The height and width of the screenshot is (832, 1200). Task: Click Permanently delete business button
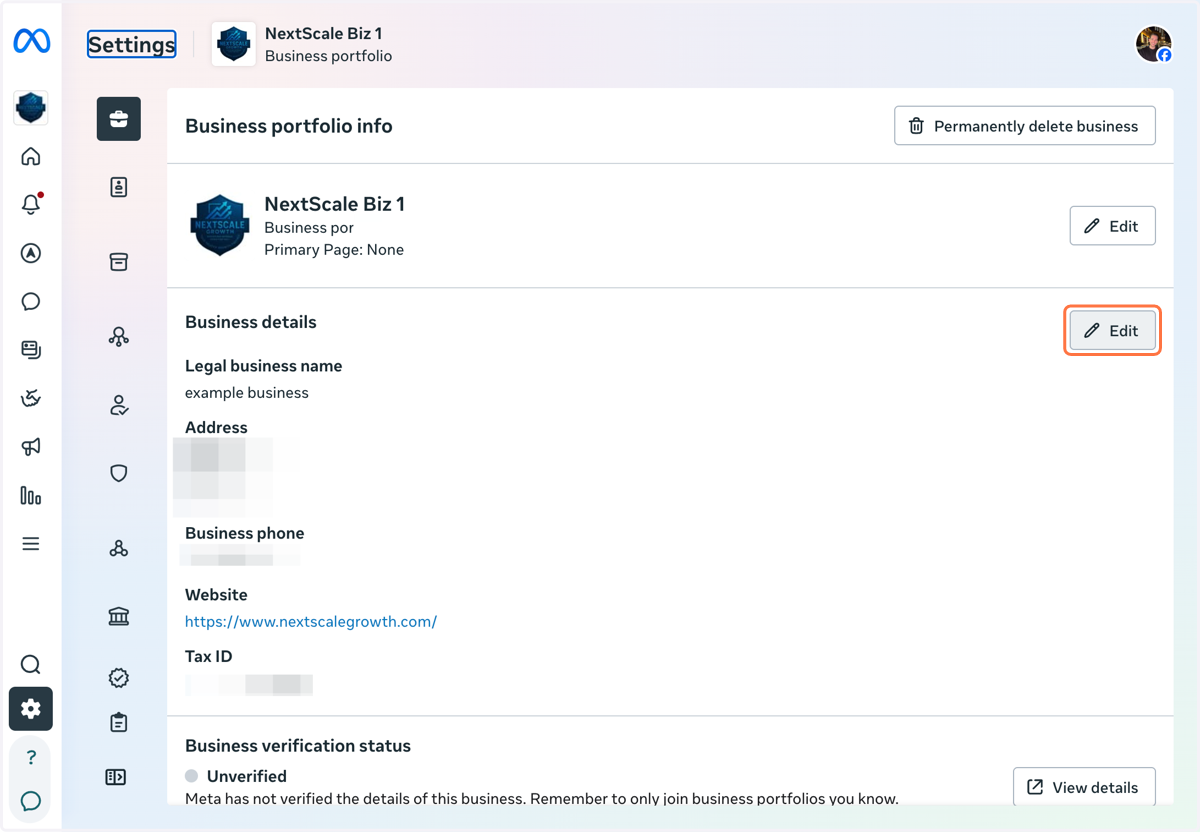pyautogui.click(x=1025, y=126)
